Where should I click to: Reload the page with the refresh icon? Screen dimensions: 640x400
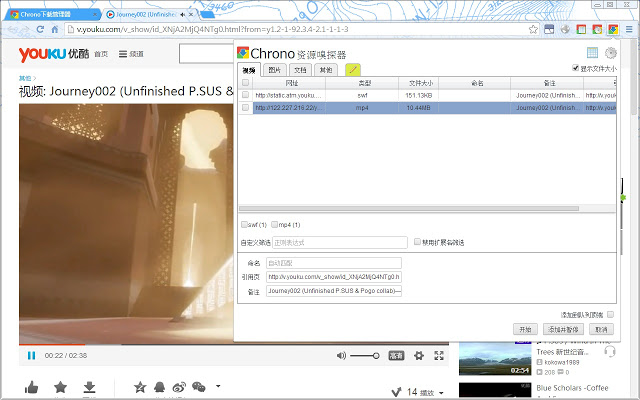click(x=40, y=29)
